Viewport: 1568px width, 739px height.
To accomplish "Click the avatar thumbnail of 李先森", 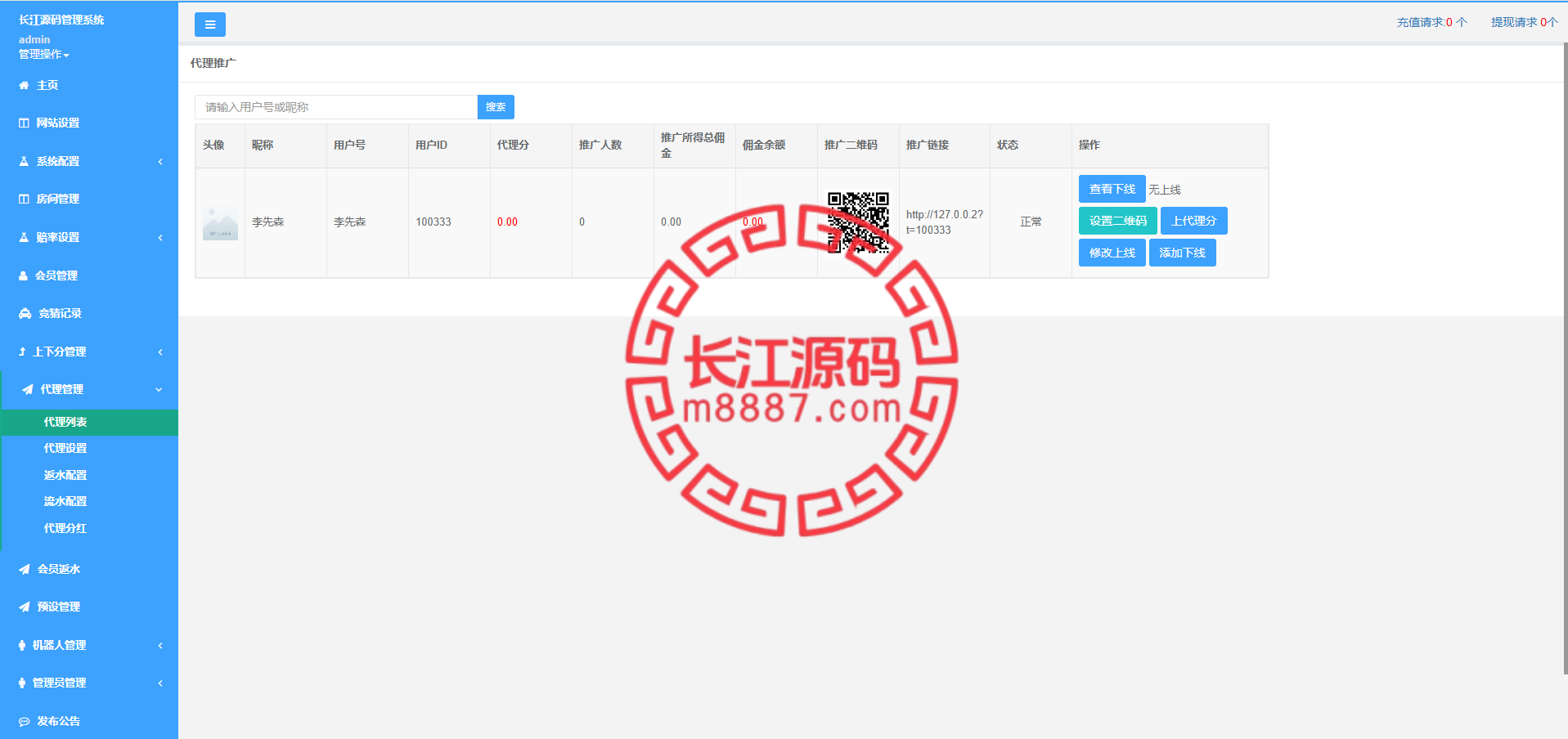I will 220,222.
